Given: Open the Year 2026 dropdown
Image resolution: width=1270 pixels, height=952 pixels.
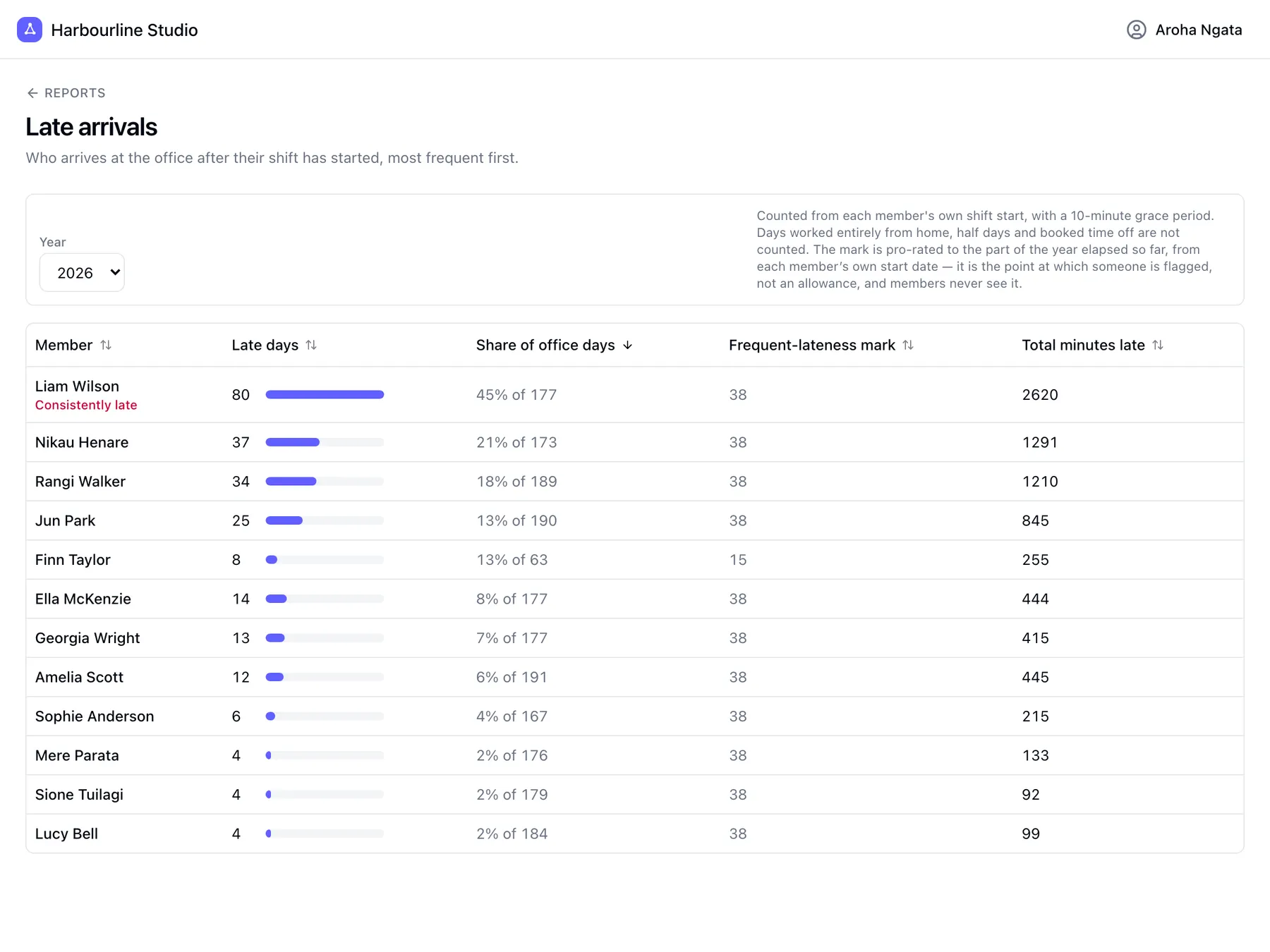Looking at the screenshot, I should tap(82, 272).
